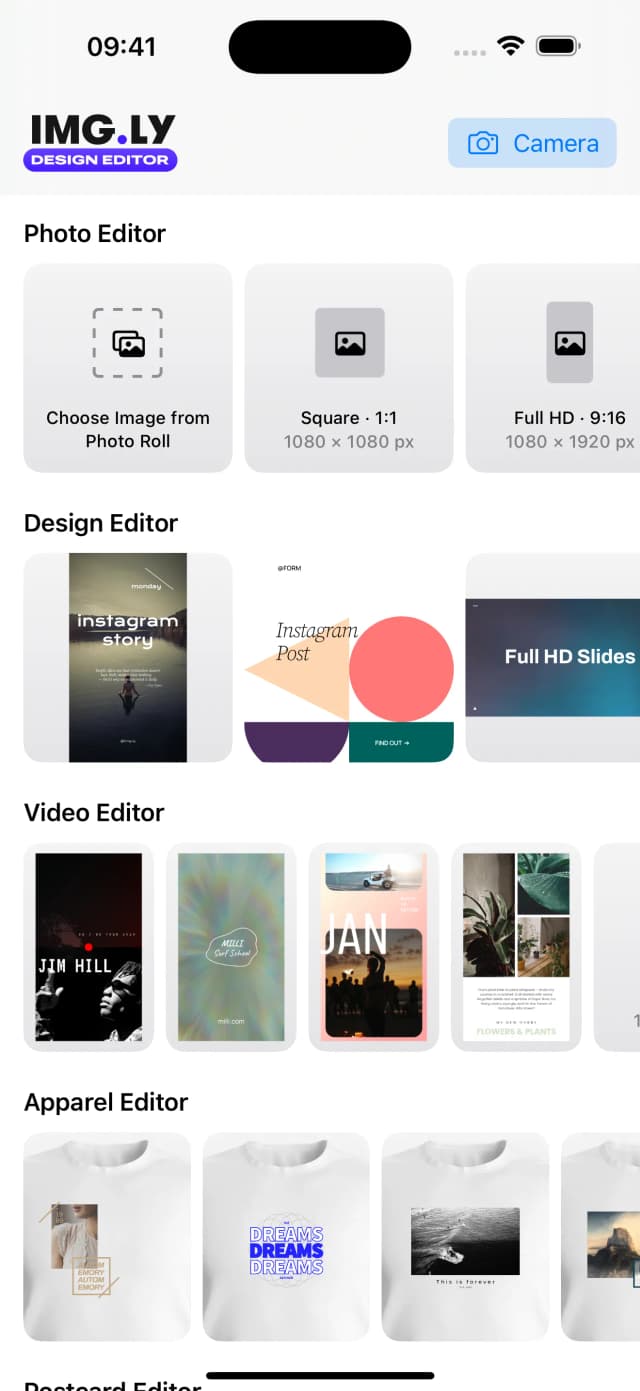Image resolution: width=640 pixels, height=1391 pixels.
Task: Click the Design Editor section heading
Action: point(101,523)
